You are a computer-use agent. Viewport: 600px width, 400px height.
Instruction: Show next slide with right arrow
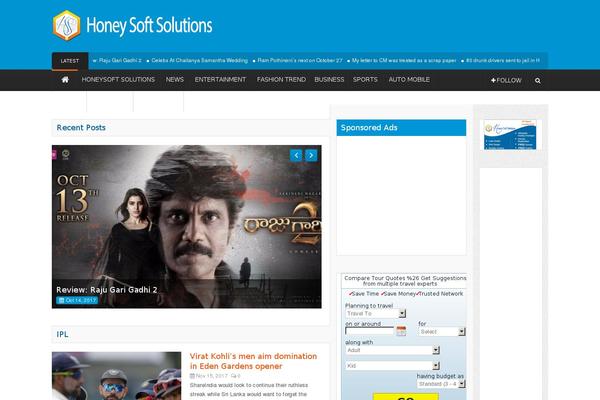point(311,155)
